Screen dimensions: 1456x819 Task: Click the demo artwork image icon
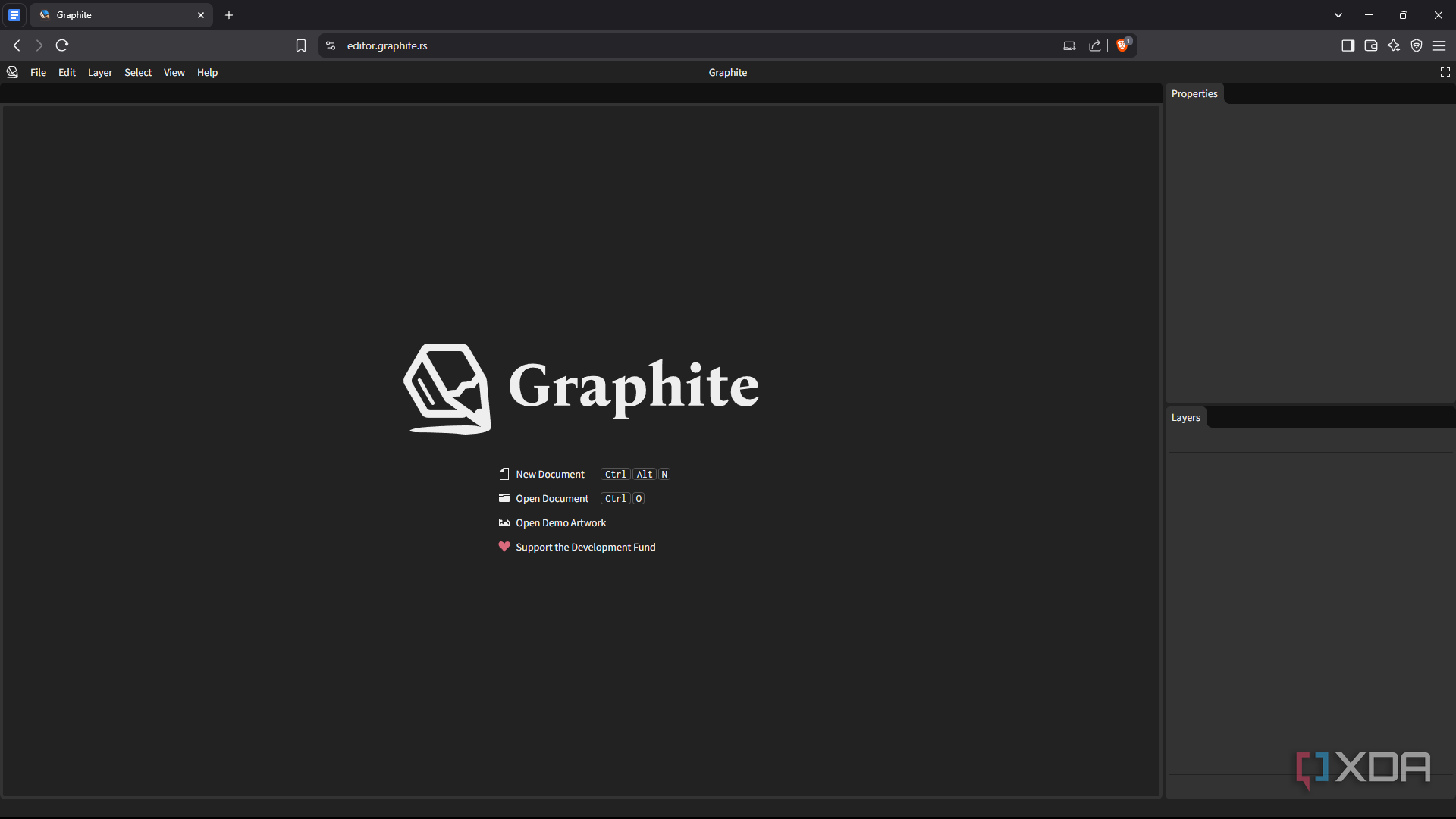pyautogui.click(x=504, y=522)
